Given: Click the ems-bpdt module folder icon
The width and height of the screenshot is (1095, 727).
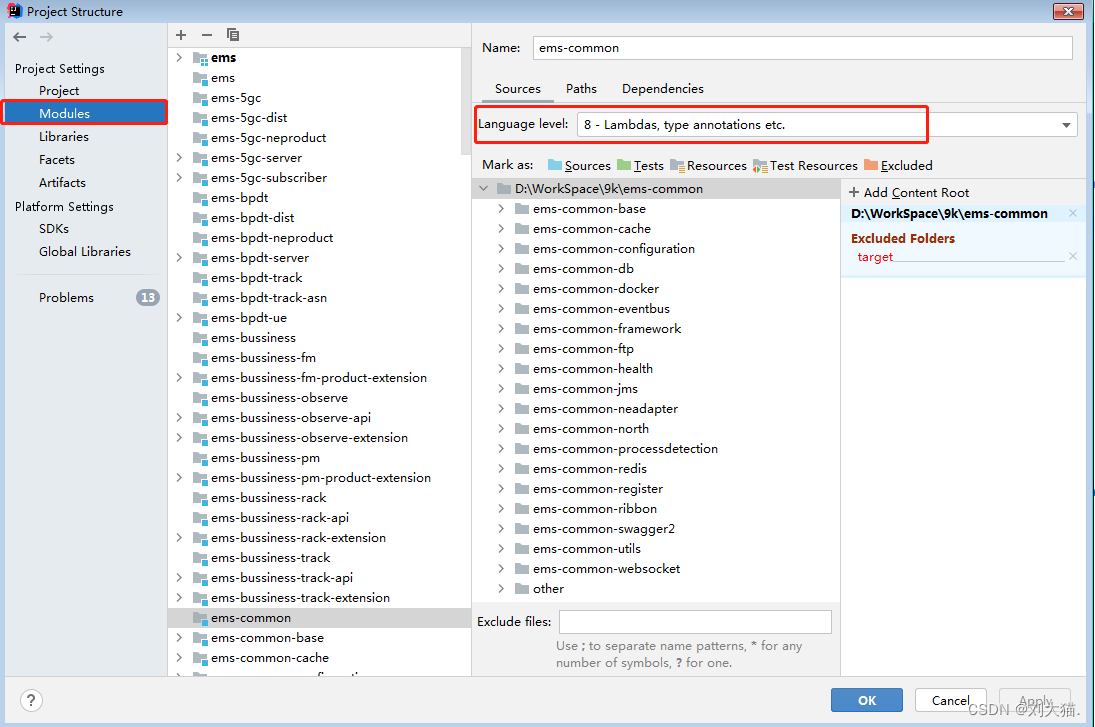Looking at the screenshot, I should click(x=200, y=198).
